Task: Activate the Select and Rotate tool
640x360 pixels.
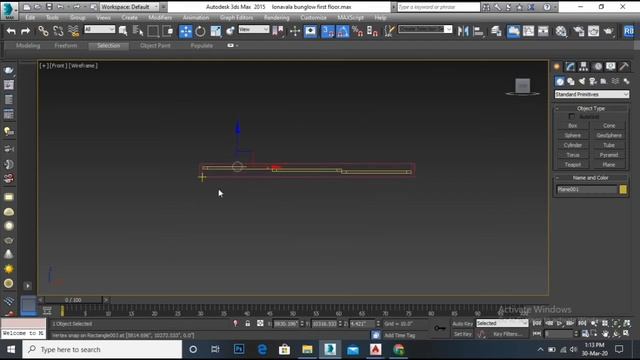Action: point(200,31)
